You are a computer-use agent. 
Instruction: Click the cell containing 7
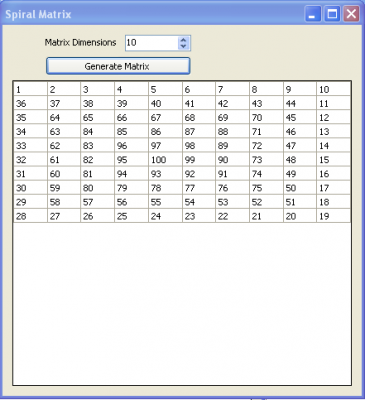233,89
